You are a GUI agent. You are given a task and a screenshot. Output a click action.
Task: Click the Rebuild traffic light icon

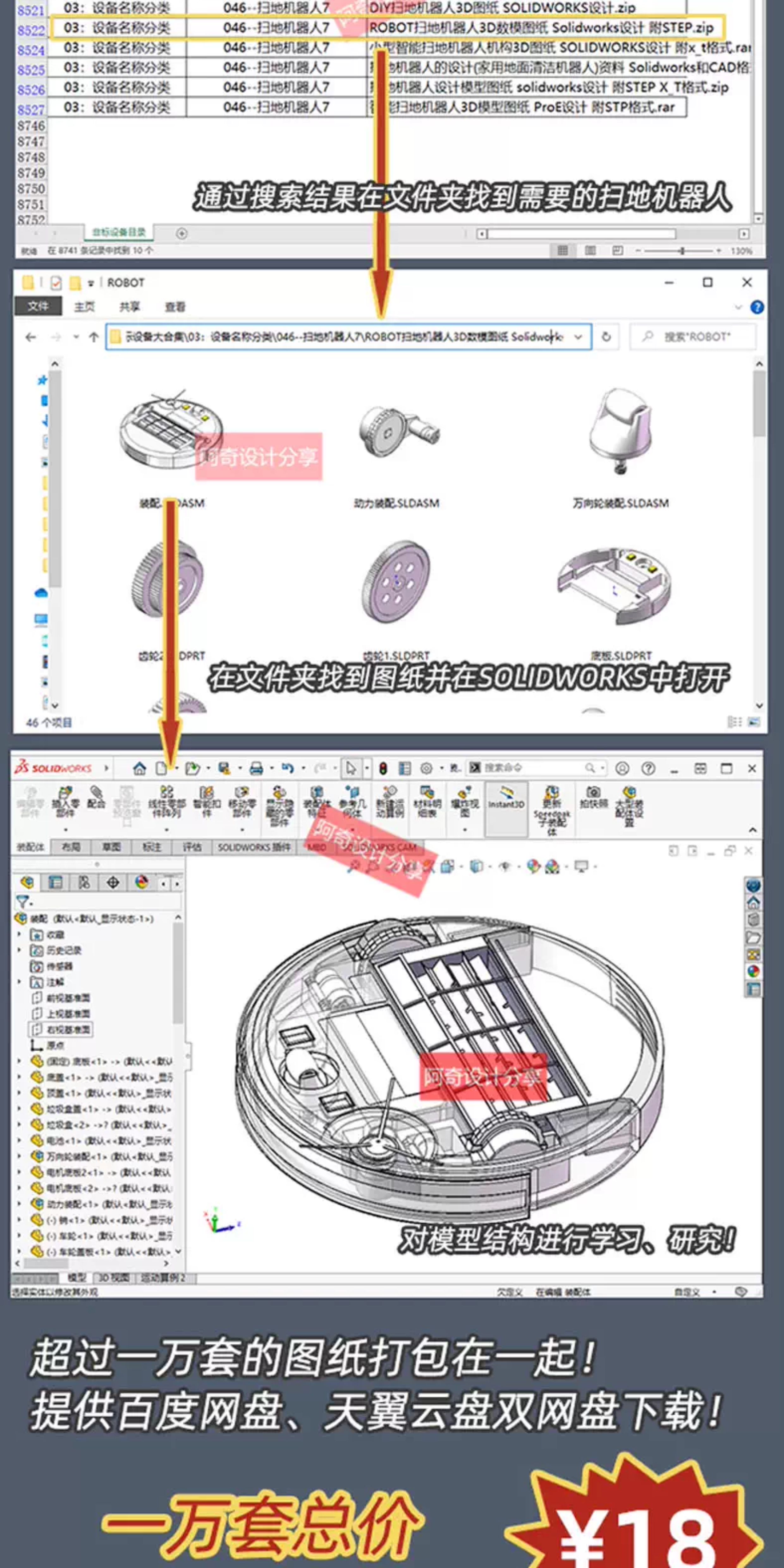point(383,769)
